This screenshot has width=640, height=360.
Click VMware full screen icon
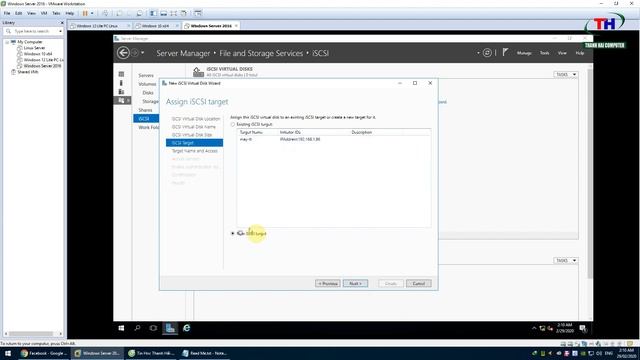[174, 13]
